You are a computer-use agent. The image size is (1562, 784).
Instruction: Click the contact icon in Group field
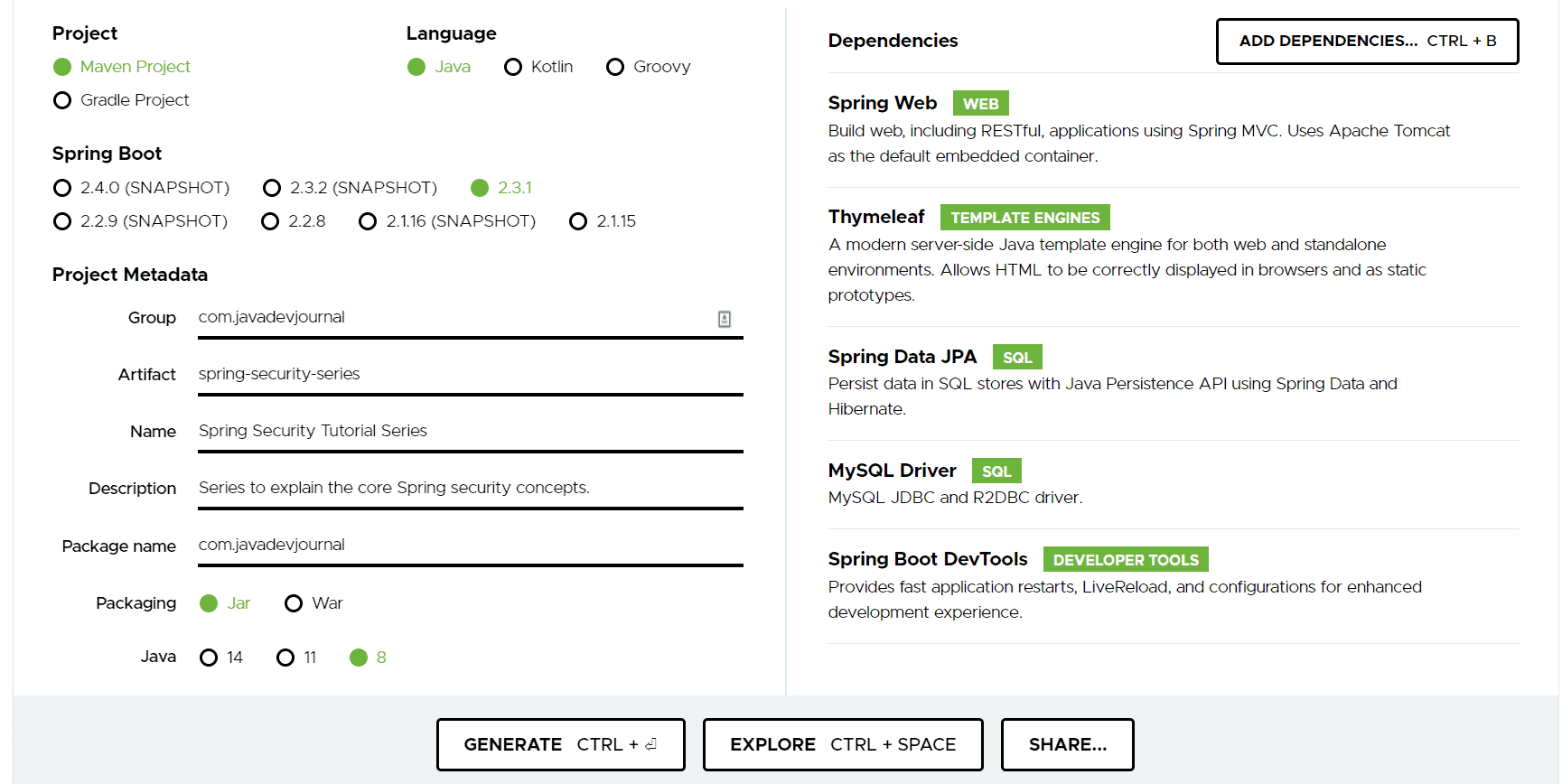725,319
